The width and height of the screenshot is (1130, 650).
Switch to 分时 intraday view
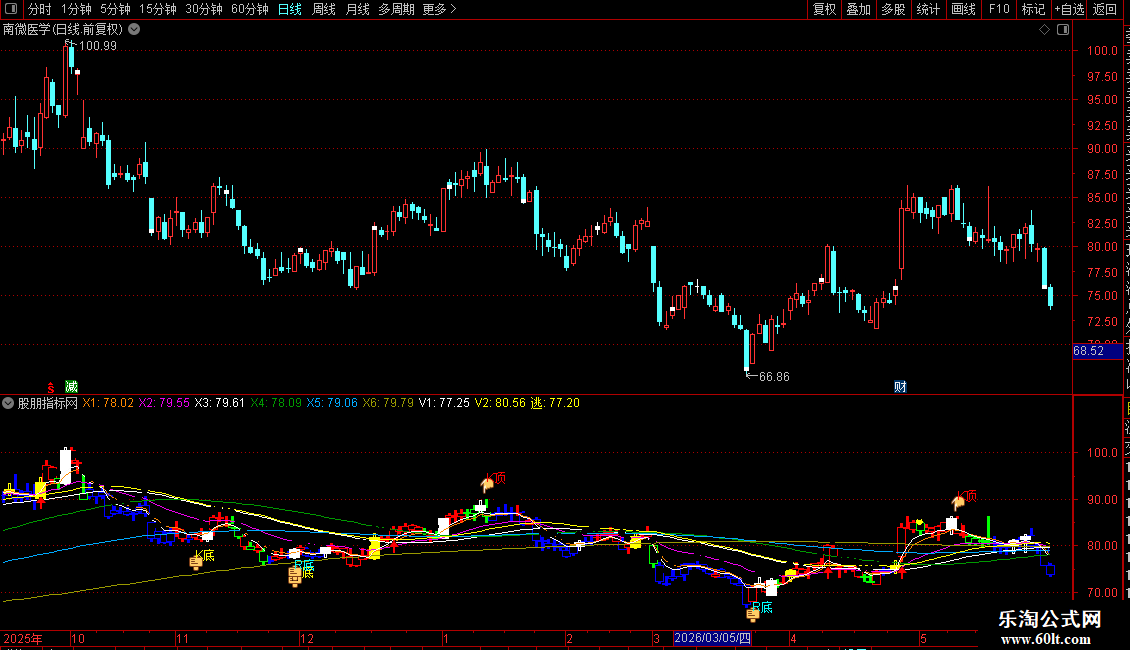point(40,9)
